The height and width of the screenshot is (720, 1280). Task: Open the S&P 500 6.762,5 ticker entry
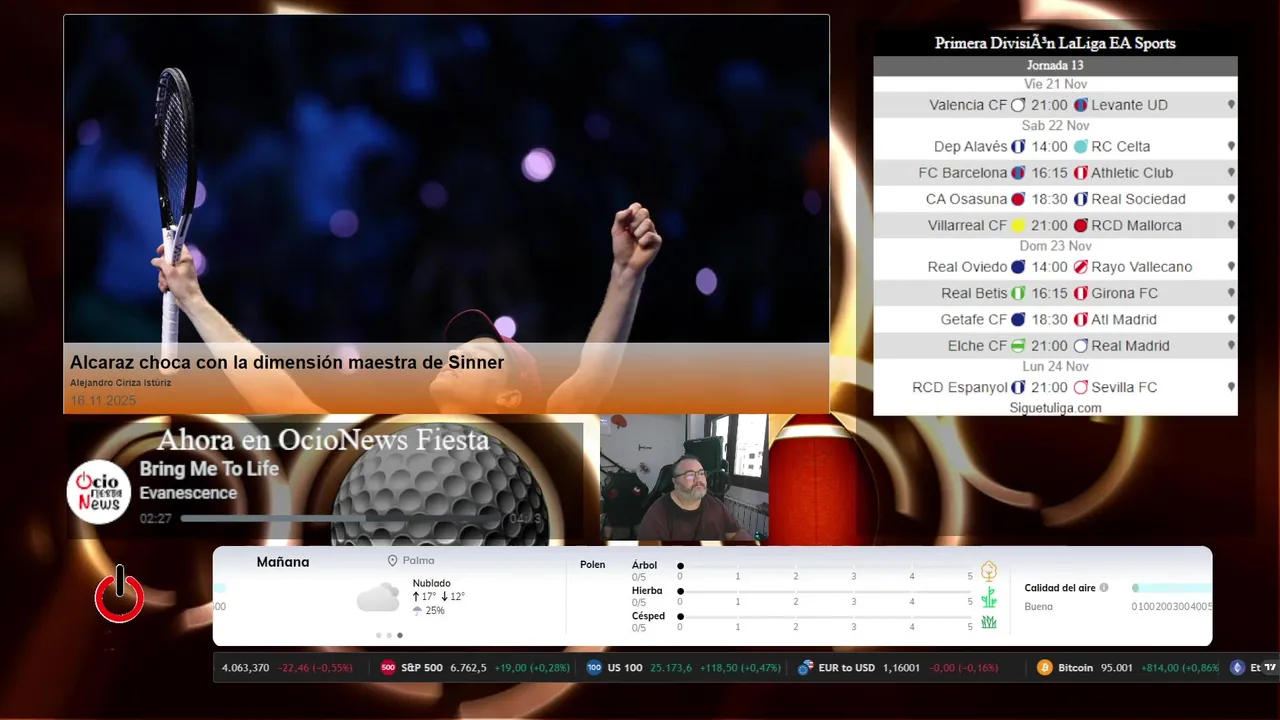coord(475,668)
